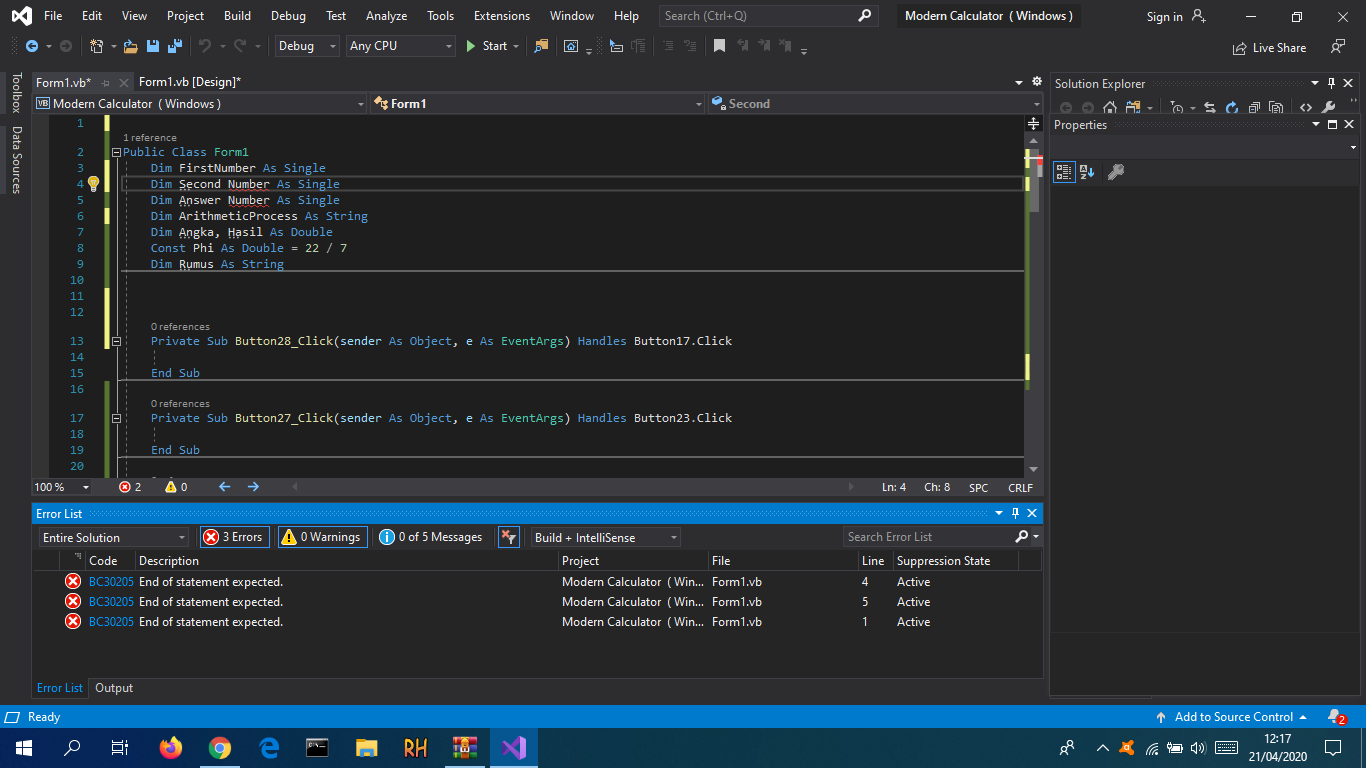The height and width of the screenshot is (768, 1366).
Task: Click the Search (Ctrl+Q) box
Action: [x=768, y=16]
